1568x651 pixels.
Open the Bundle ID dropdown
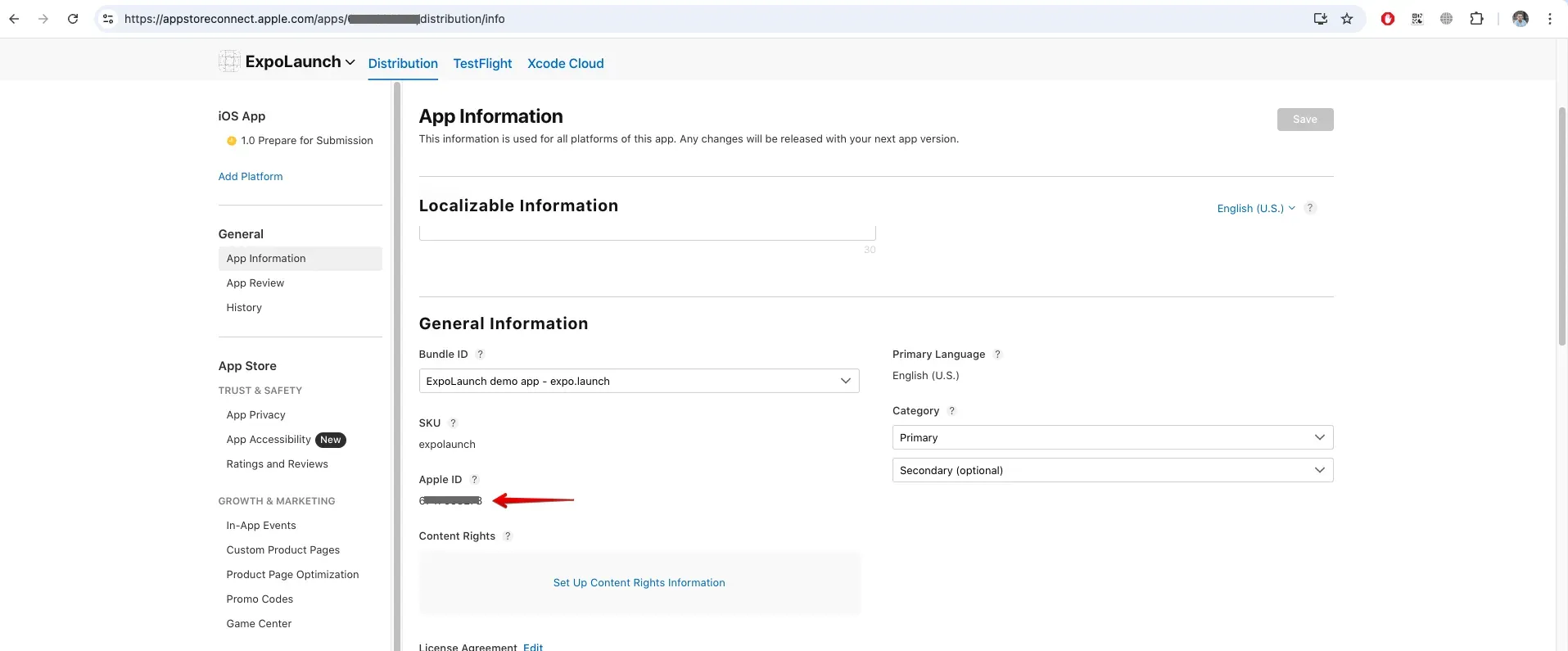[639, 381]
